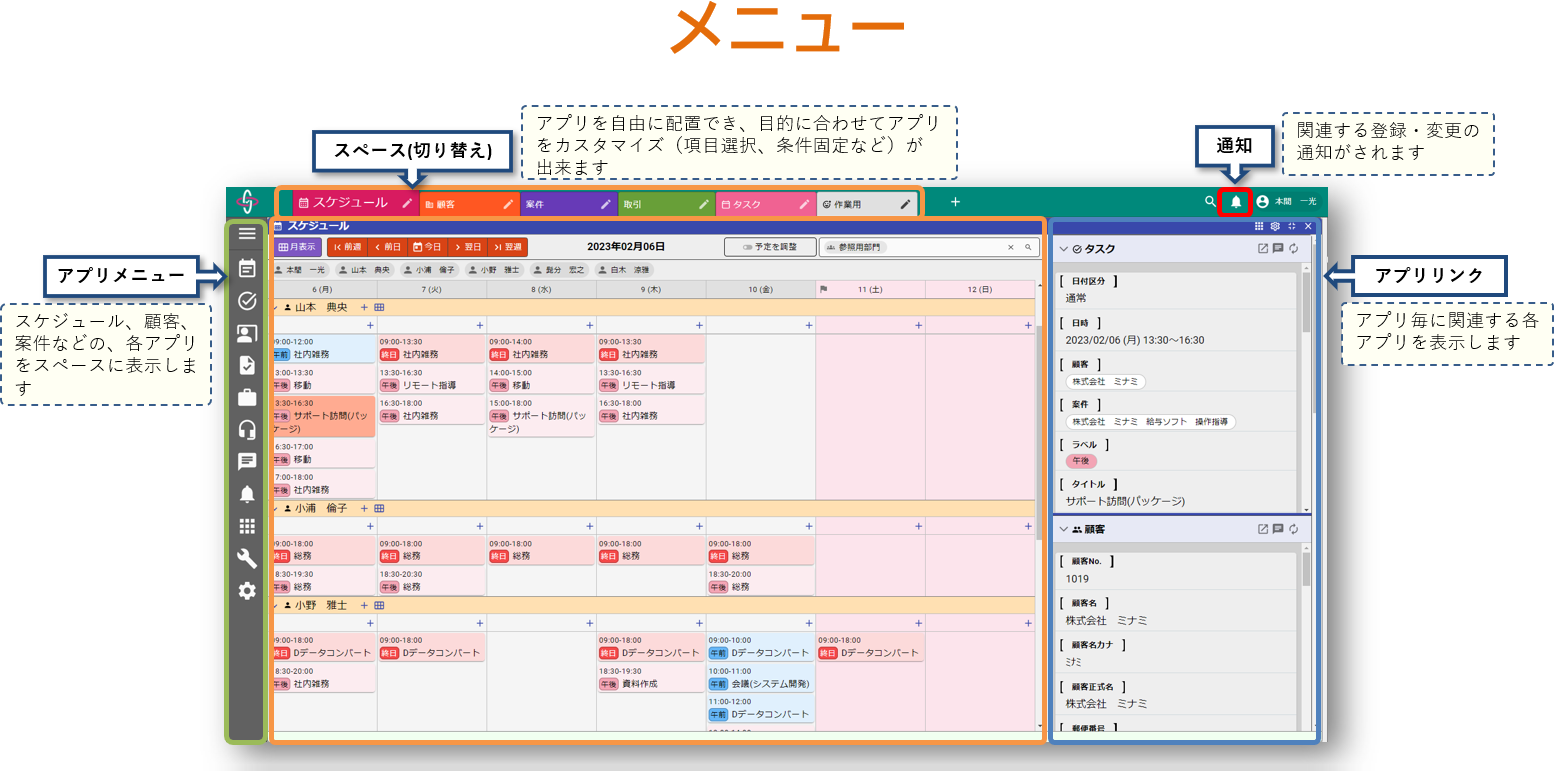Edit the スケジュール space tab pencil
The image size is (1561, 771).
click(407, 203)
